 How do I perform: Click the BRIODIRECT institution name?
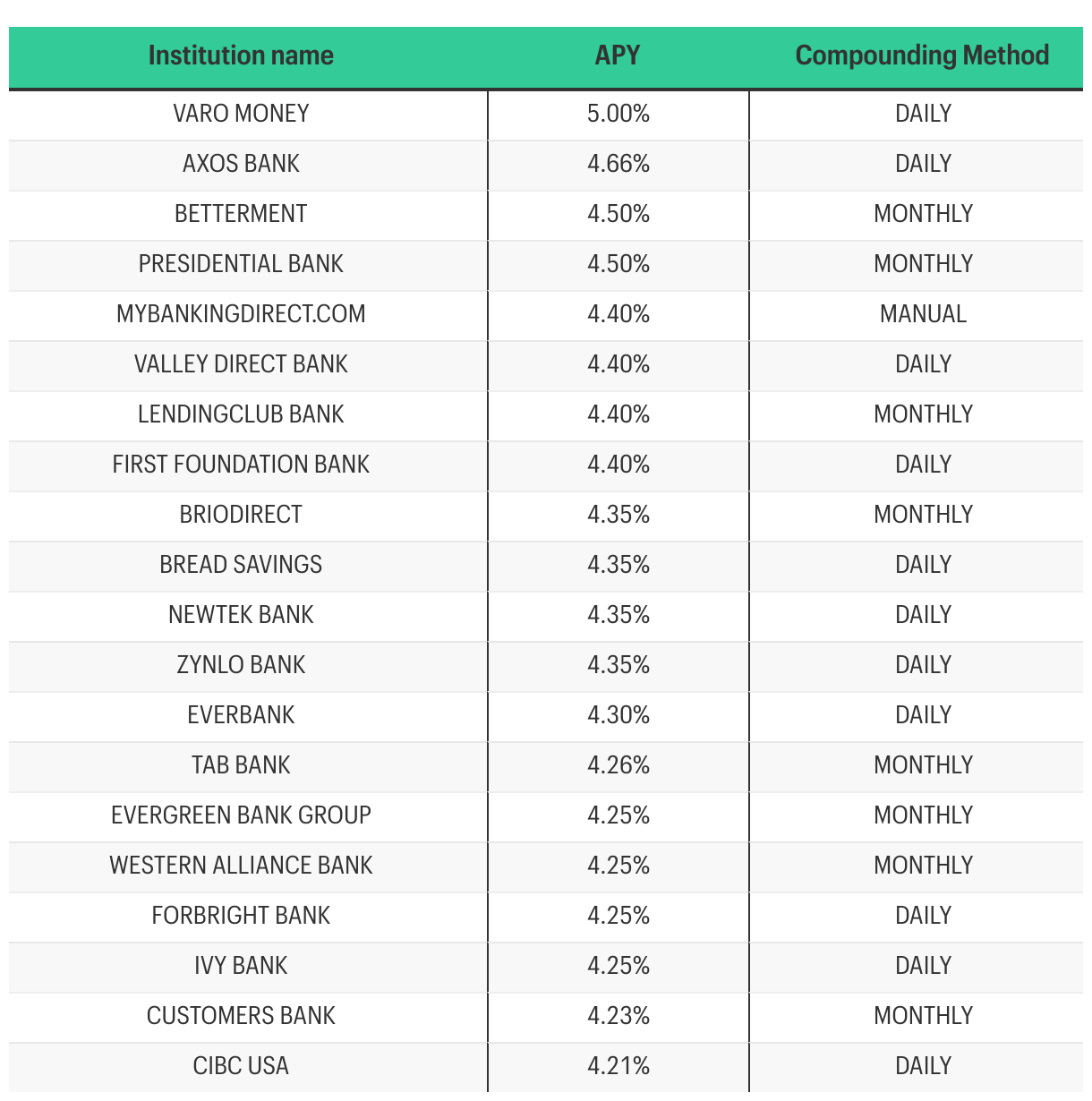point(241,515)
